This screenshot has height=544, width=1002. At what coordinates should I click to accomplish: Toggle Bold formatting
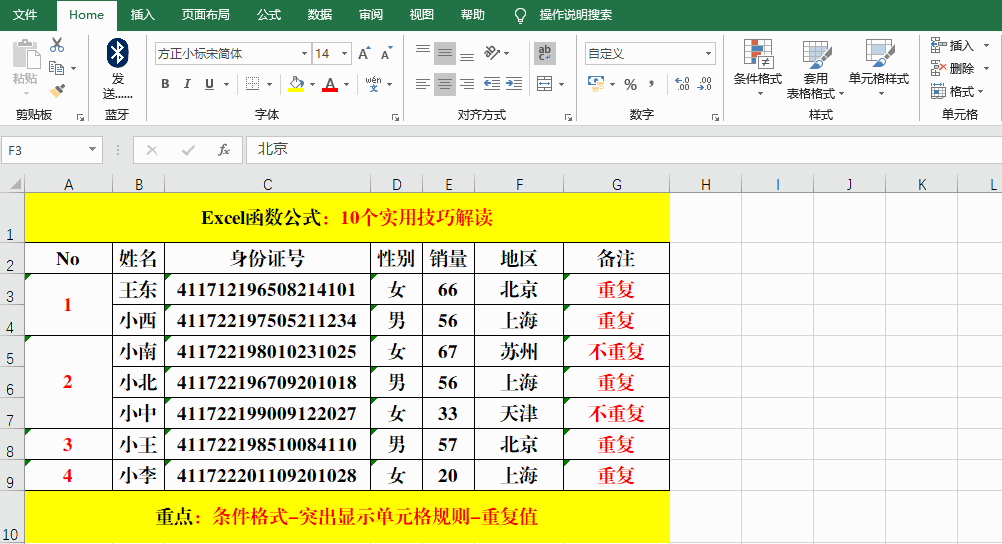[x=165, y=84]
